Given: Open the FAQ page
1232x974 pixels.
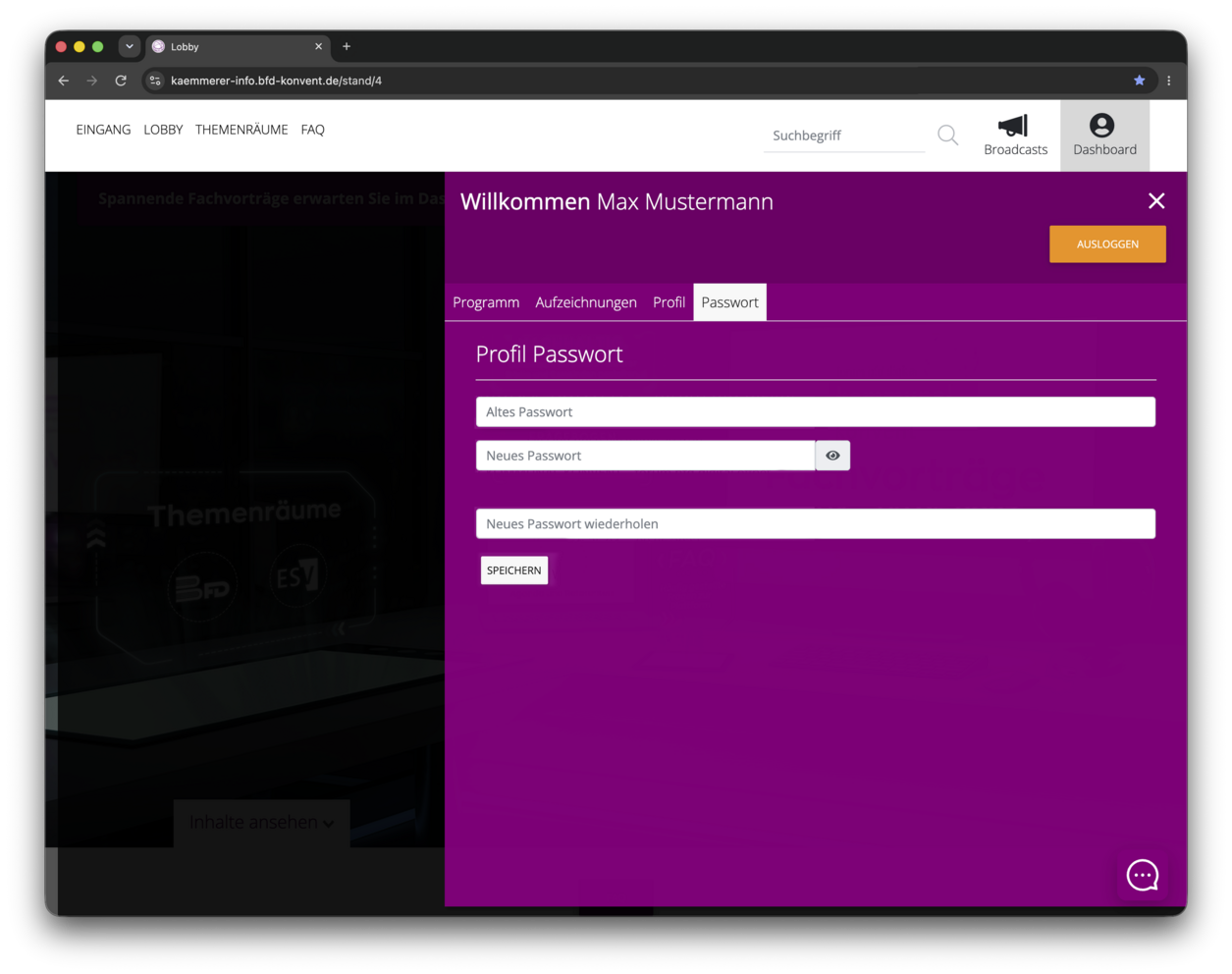Looking at the screenshot, I should pos(312,130).
